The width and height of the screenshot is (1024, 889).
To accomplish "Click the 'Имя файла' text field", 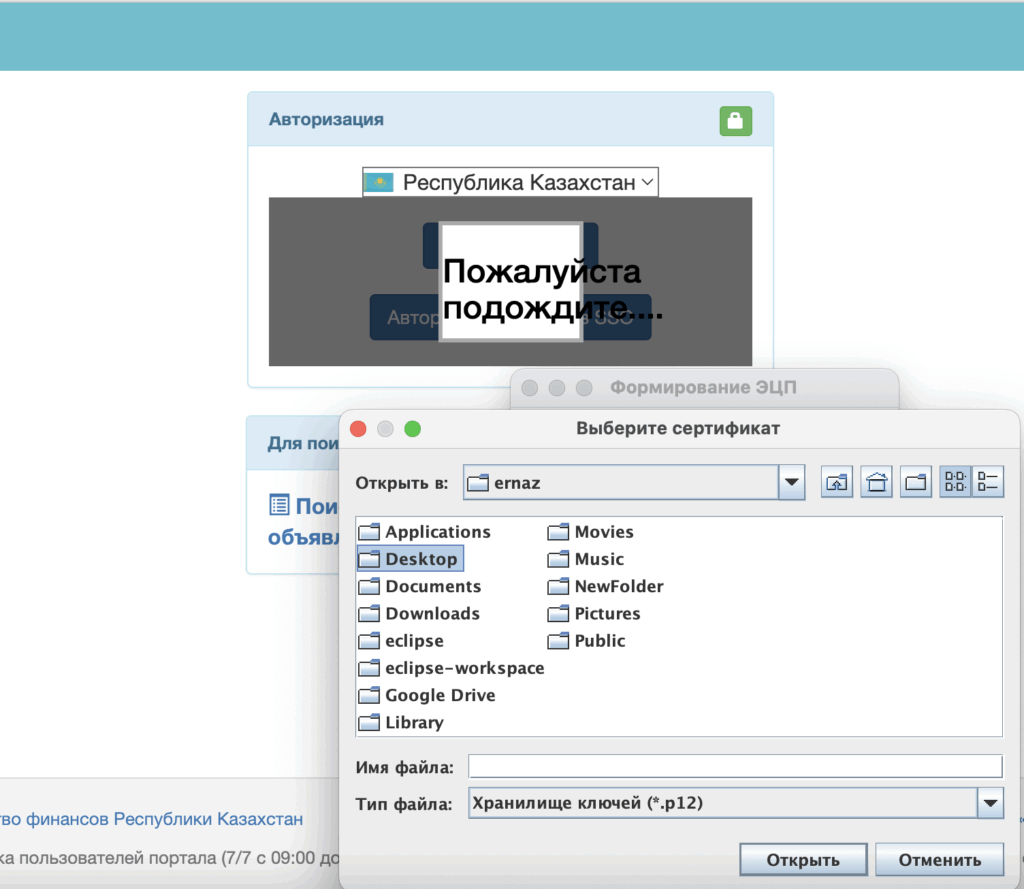I will (735, 767).
